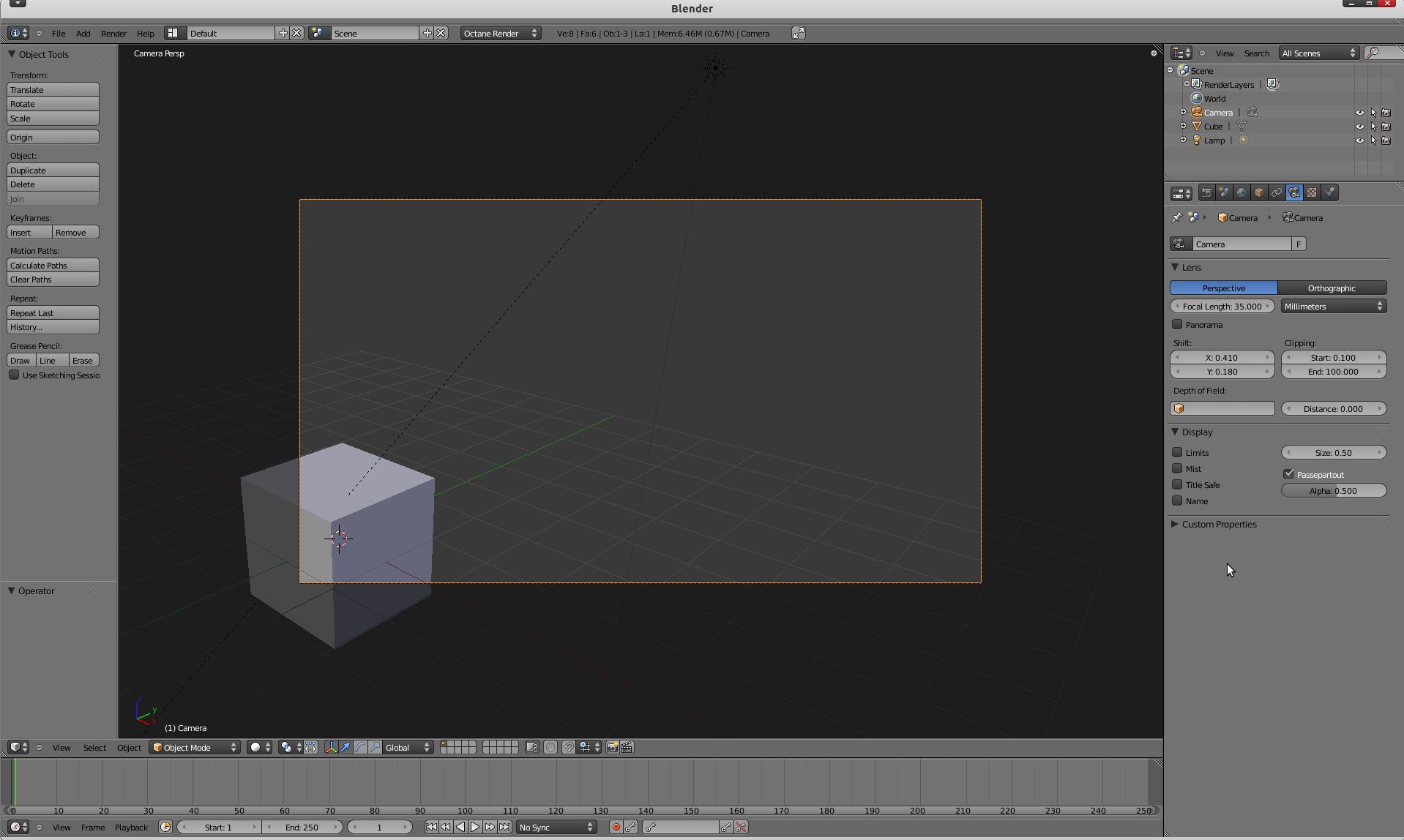Viewport: 1404px width, 840px height.
Task: Click the Duplicate button
Action: 53,170
